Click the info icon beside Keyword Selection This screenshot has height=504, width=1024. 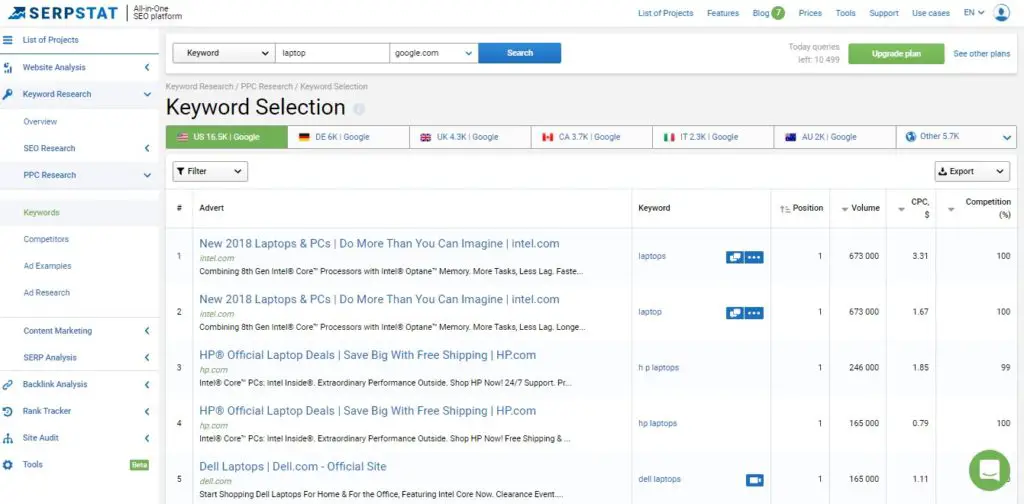tap(359, 109)
